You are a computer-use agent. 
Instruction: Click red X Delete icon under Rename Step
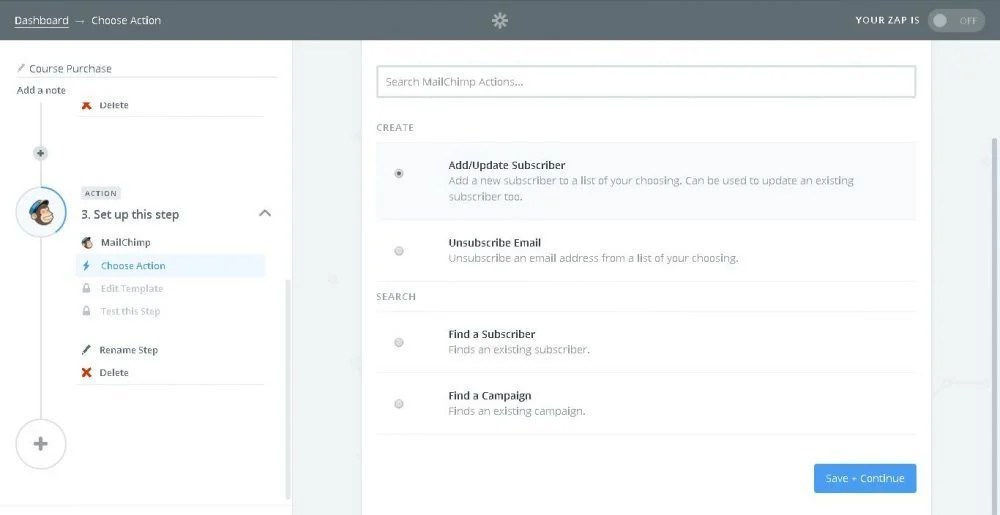click(x=87, y=373)
